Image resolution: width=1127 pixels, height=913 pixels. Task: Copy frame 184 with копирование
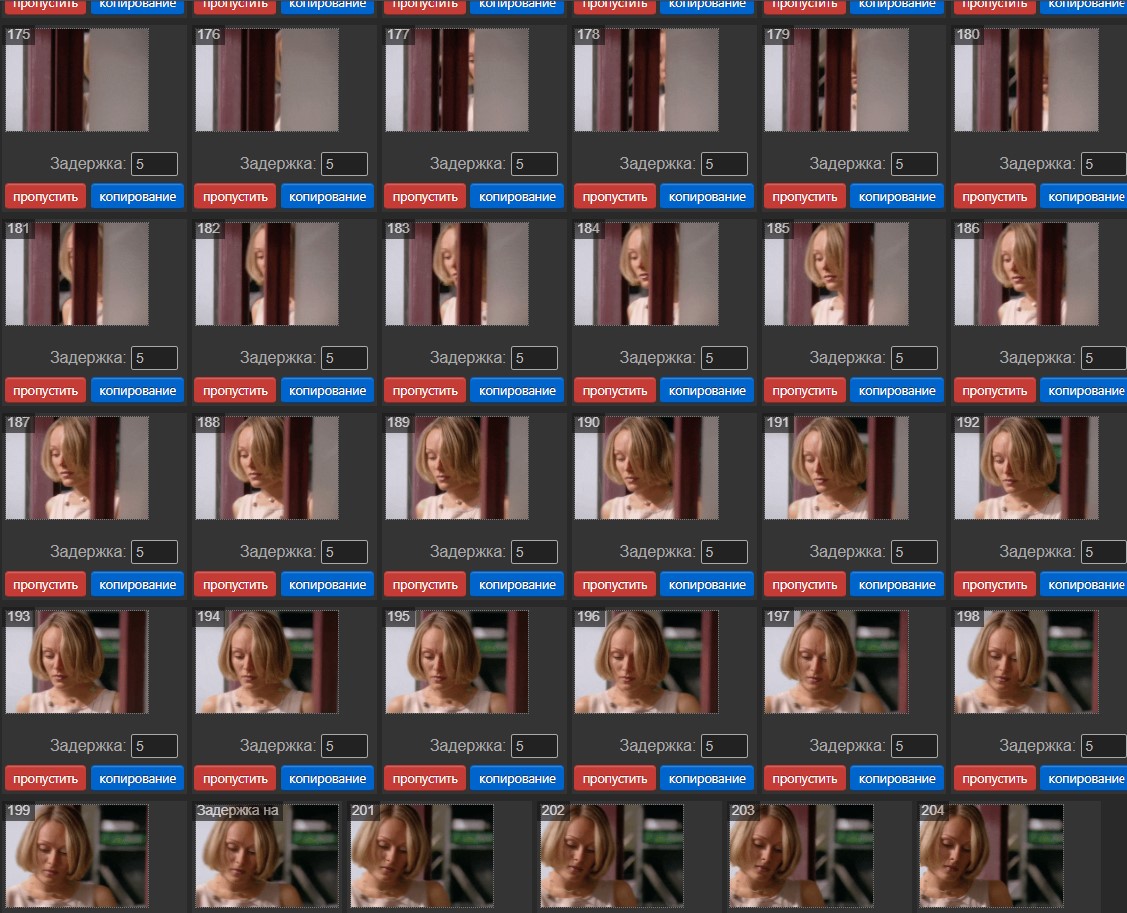point(707,390)
